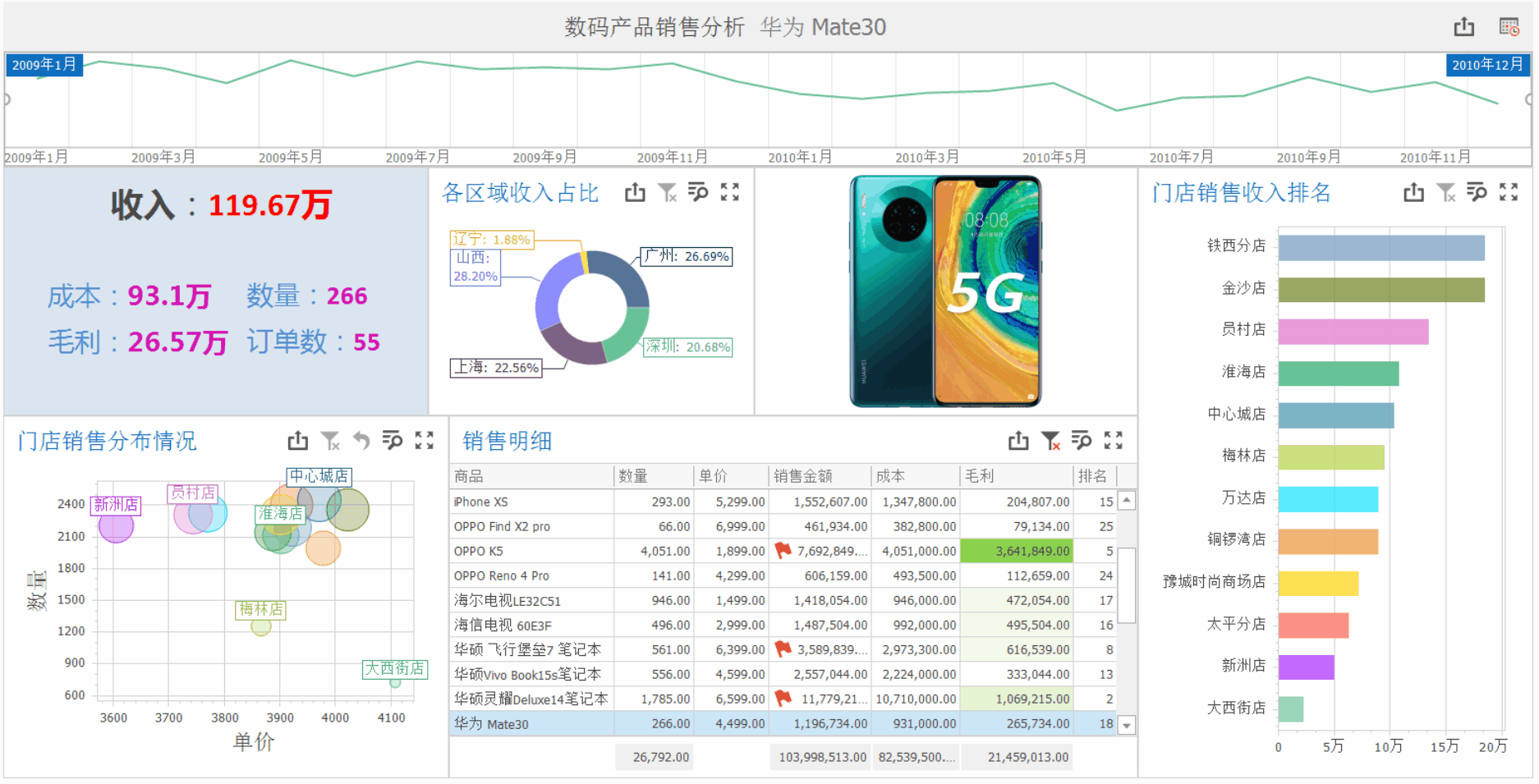The width and height of the screenshot is (1539, 784).
Task: Export the 销售明细 table
Action: tap(1018, 441)
